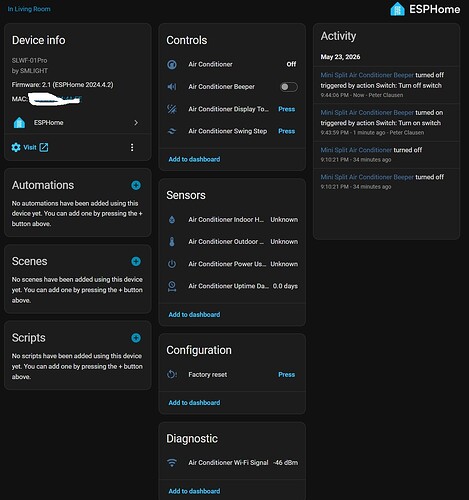Add a new automation with the plus button
Viewport: 469px width, 500px height.
(136, 185)
